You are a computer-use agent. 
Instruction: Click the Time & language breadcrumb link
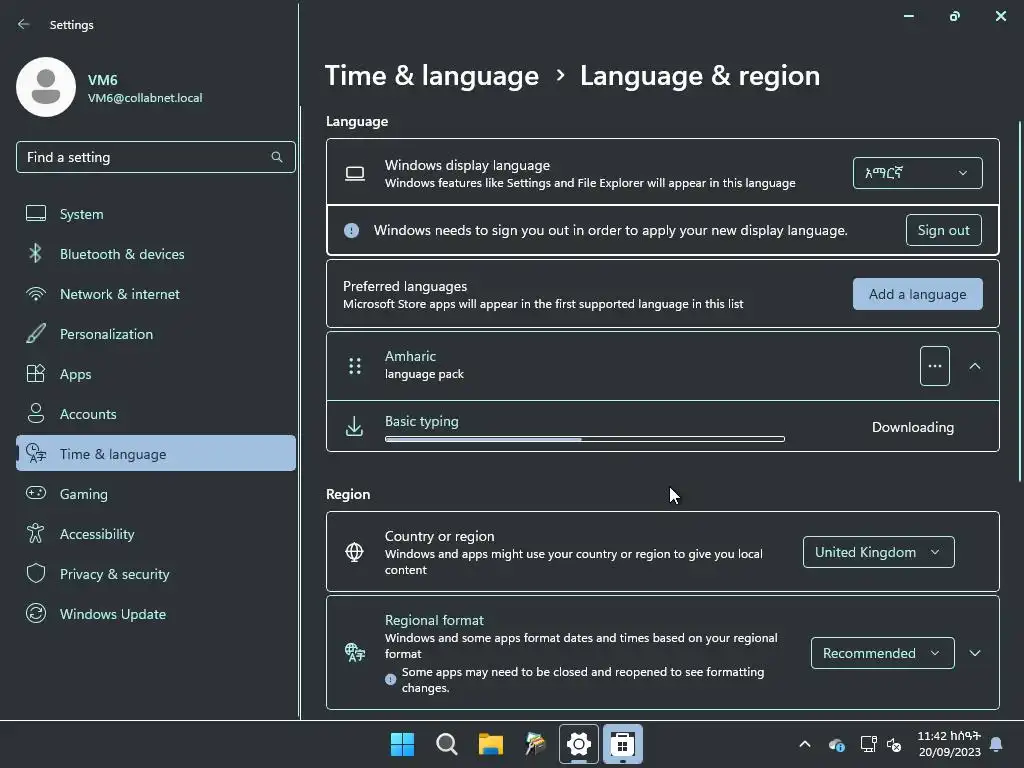point(432,76)
